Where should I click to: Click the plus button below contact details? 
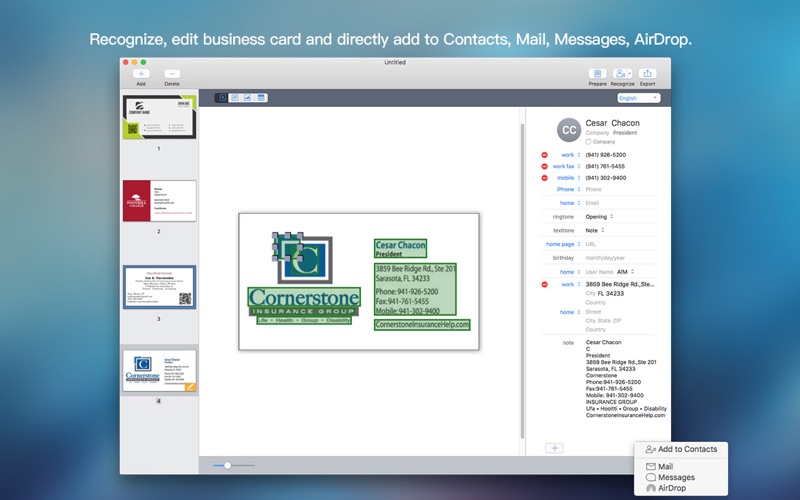click(x=555, y=448)
